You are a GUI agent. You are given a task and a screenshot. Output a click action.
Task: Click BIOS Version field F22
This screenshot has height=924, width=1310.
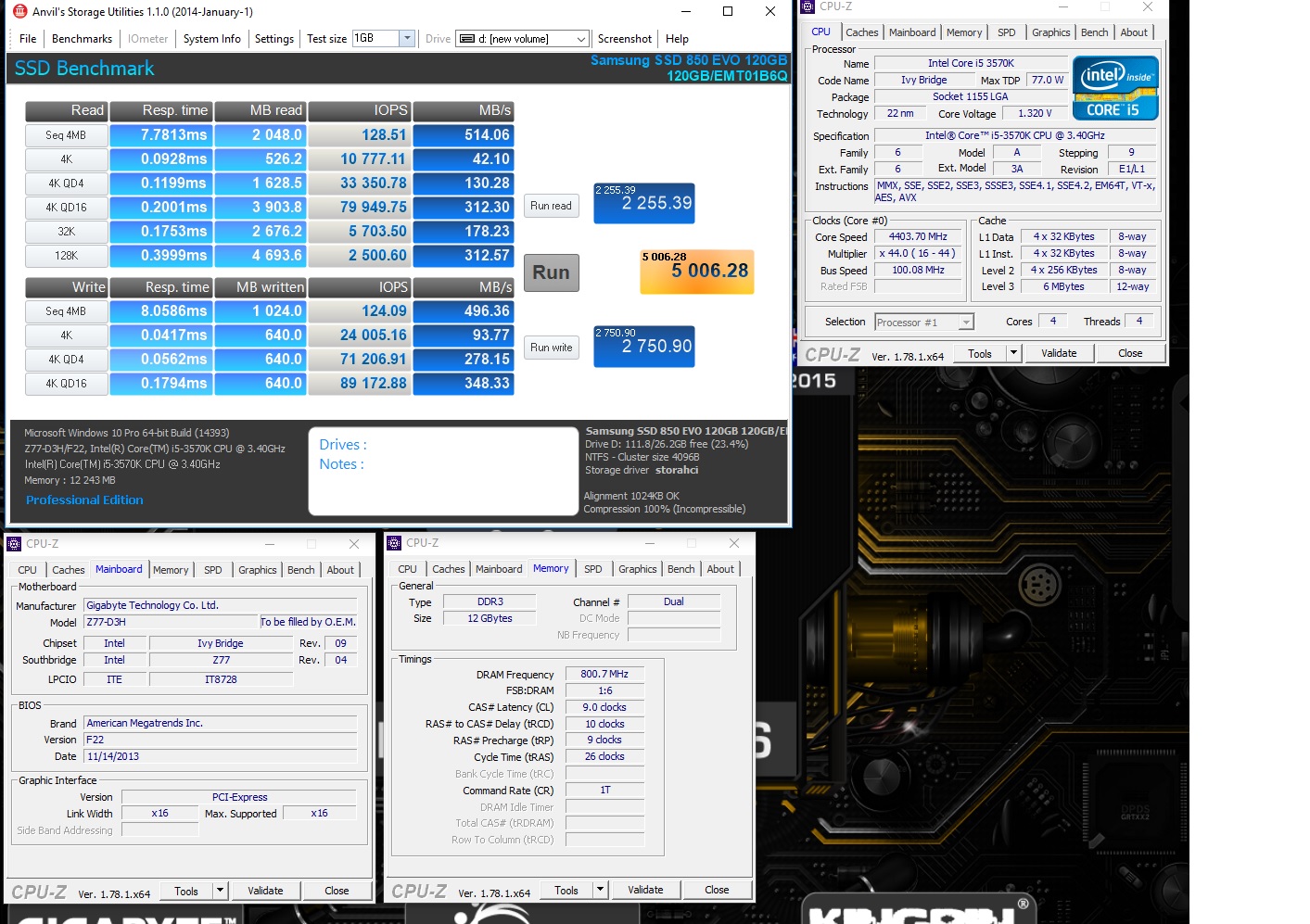tap(221, 740)
